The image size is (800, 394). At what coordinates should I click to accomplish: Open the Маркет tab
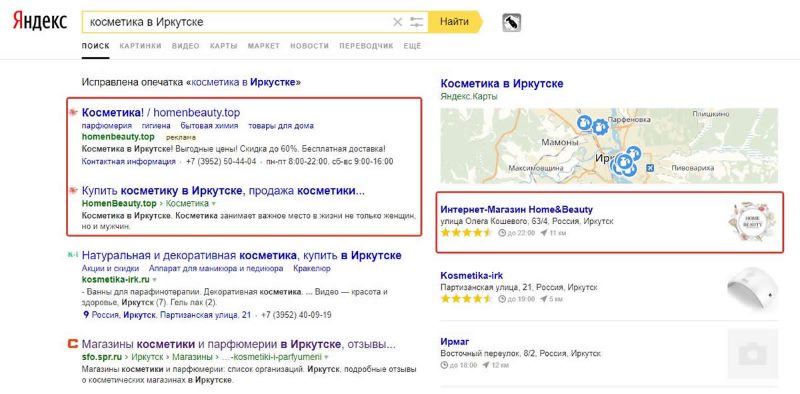pos(264,46)
